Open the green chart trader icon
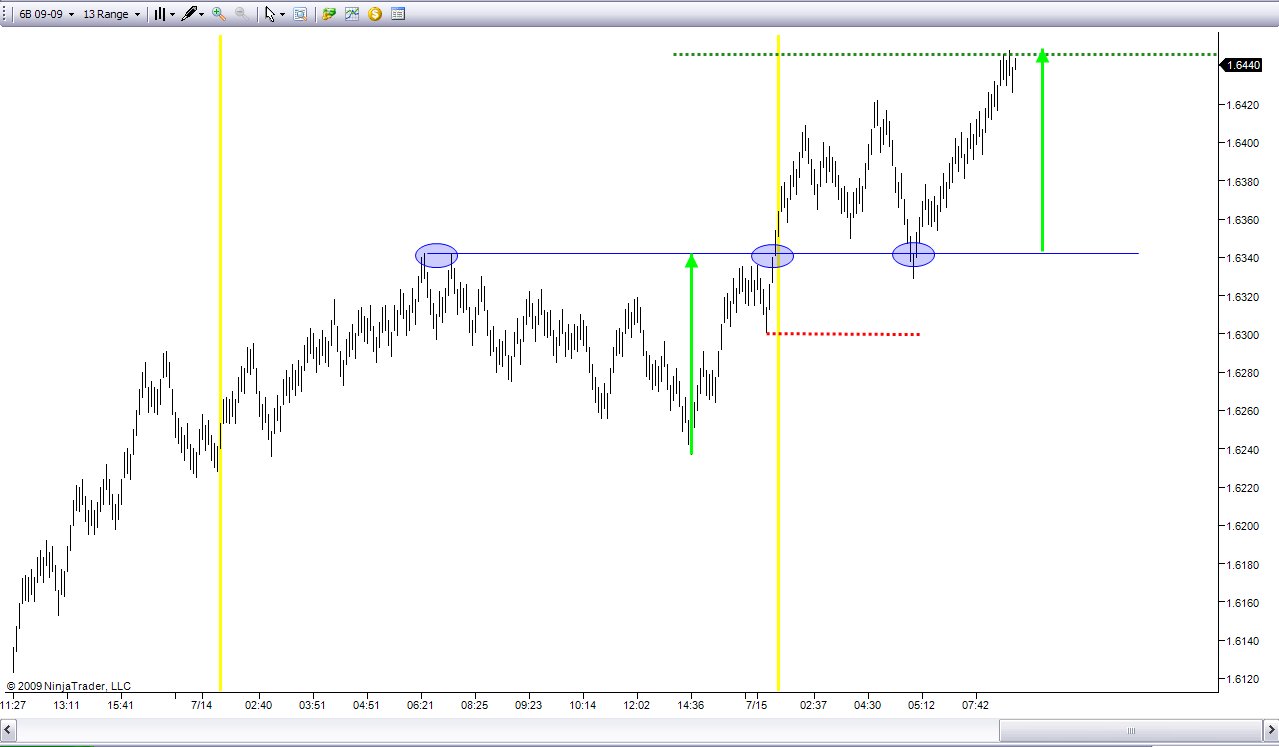The height and width of the screenshot is (747, 1279). point(328,14)
